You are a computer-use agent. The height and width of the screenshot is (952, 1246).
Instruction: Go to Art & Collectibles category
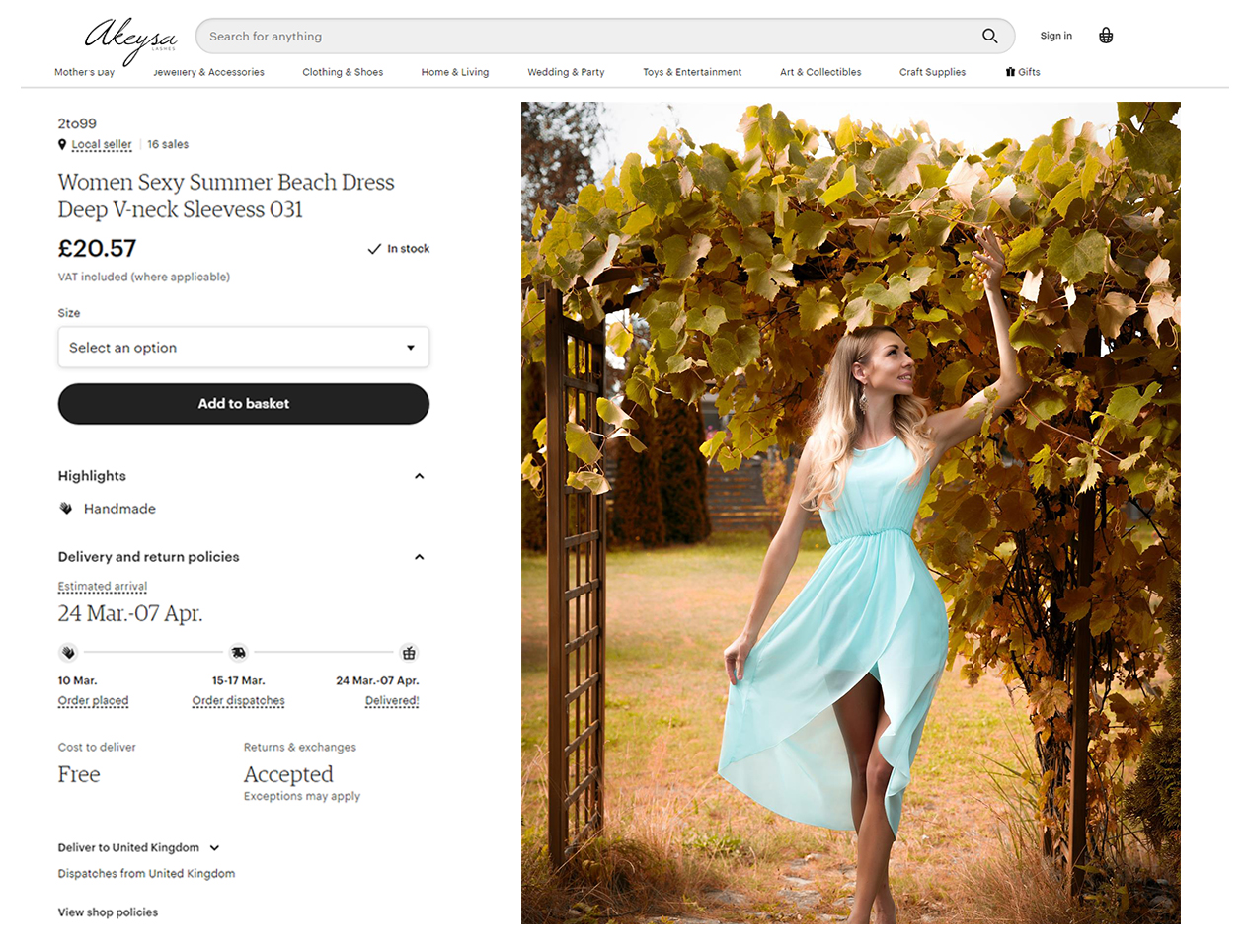pyautogui.click(x=819, y=72)
